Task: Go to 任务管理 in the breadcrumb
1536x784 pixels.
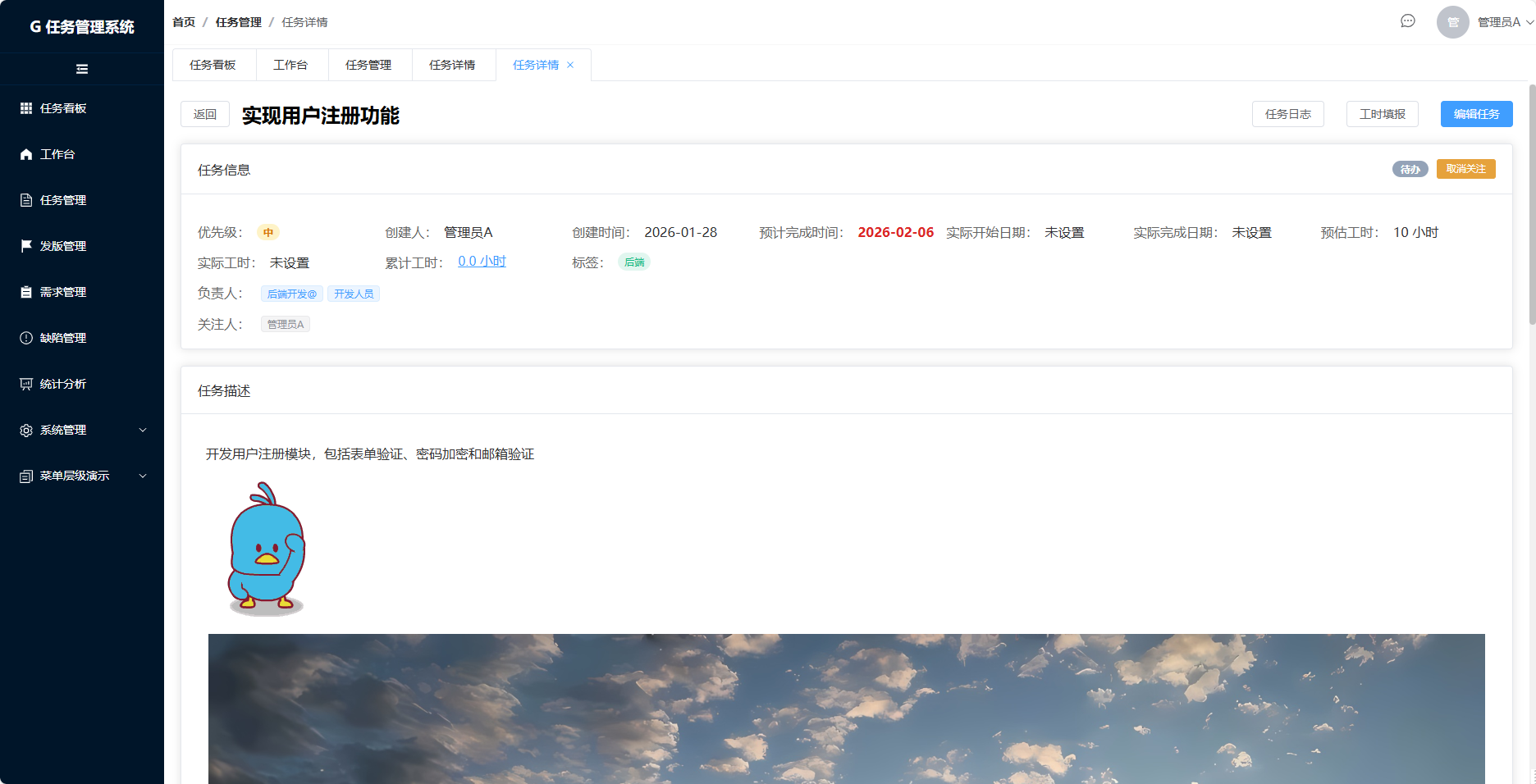Action: point(239,22)
